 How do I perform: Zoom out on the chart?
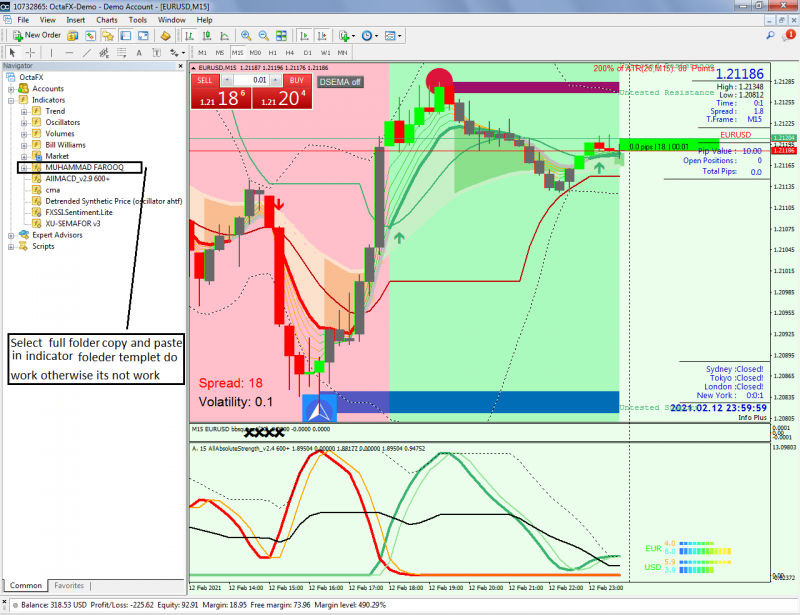click(x=263, y=36)
